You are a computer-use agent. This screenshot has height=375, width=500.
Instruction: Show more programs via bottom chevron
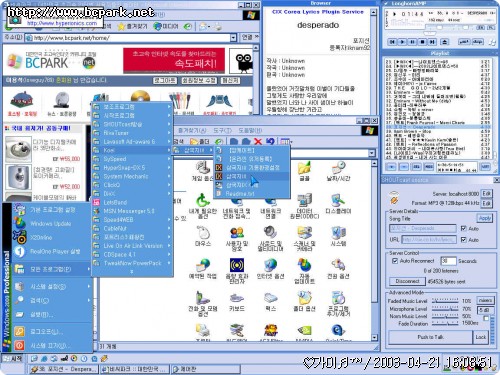pyautogui.click(x=132, y=272)
